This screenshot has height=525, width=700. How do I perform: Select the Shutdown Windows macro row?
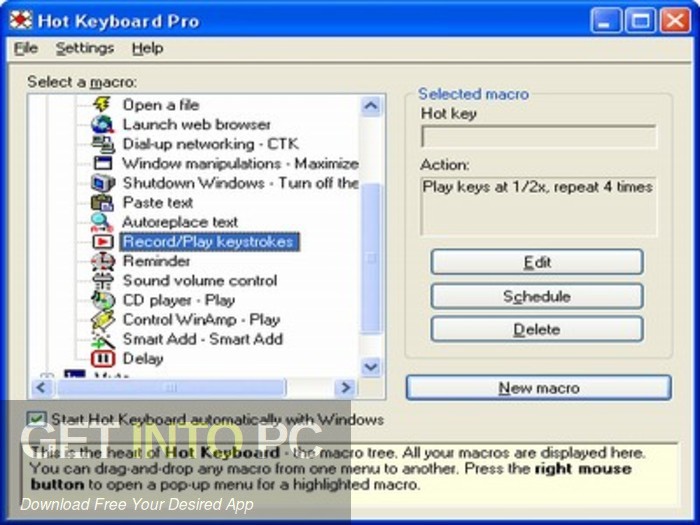[240, 183]
